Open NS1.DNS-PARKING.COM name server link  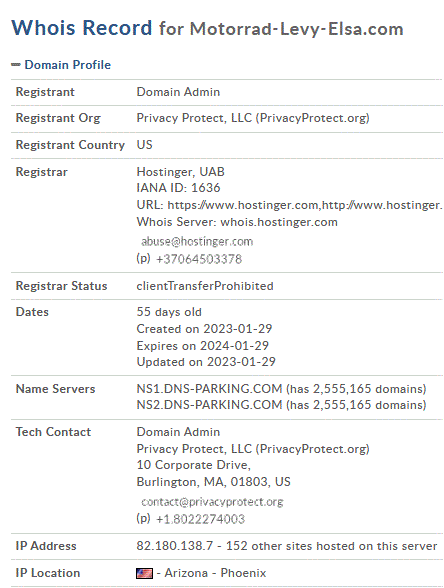(209, 389)
